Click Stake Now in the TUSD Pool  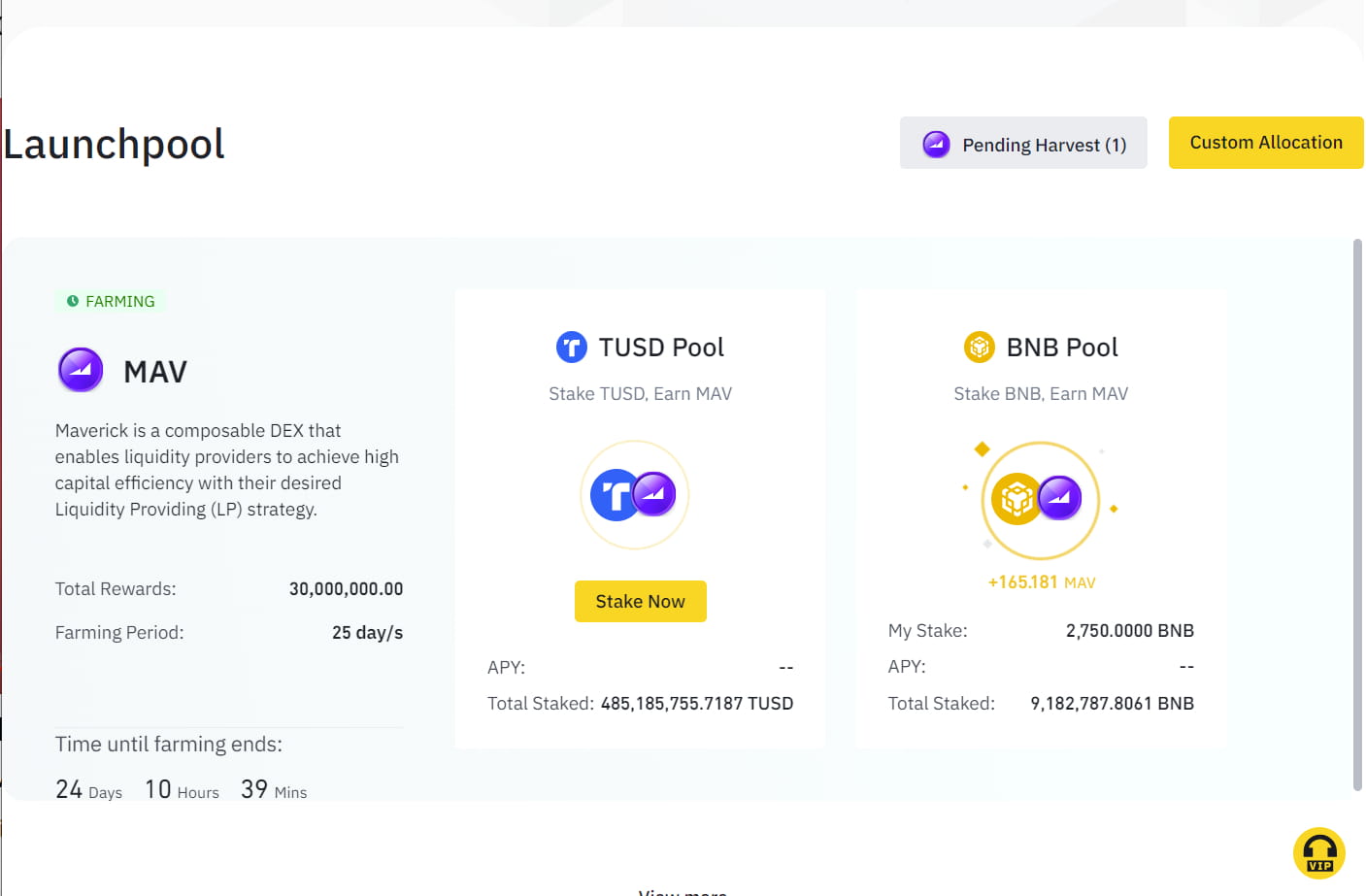tap(640, 601)
